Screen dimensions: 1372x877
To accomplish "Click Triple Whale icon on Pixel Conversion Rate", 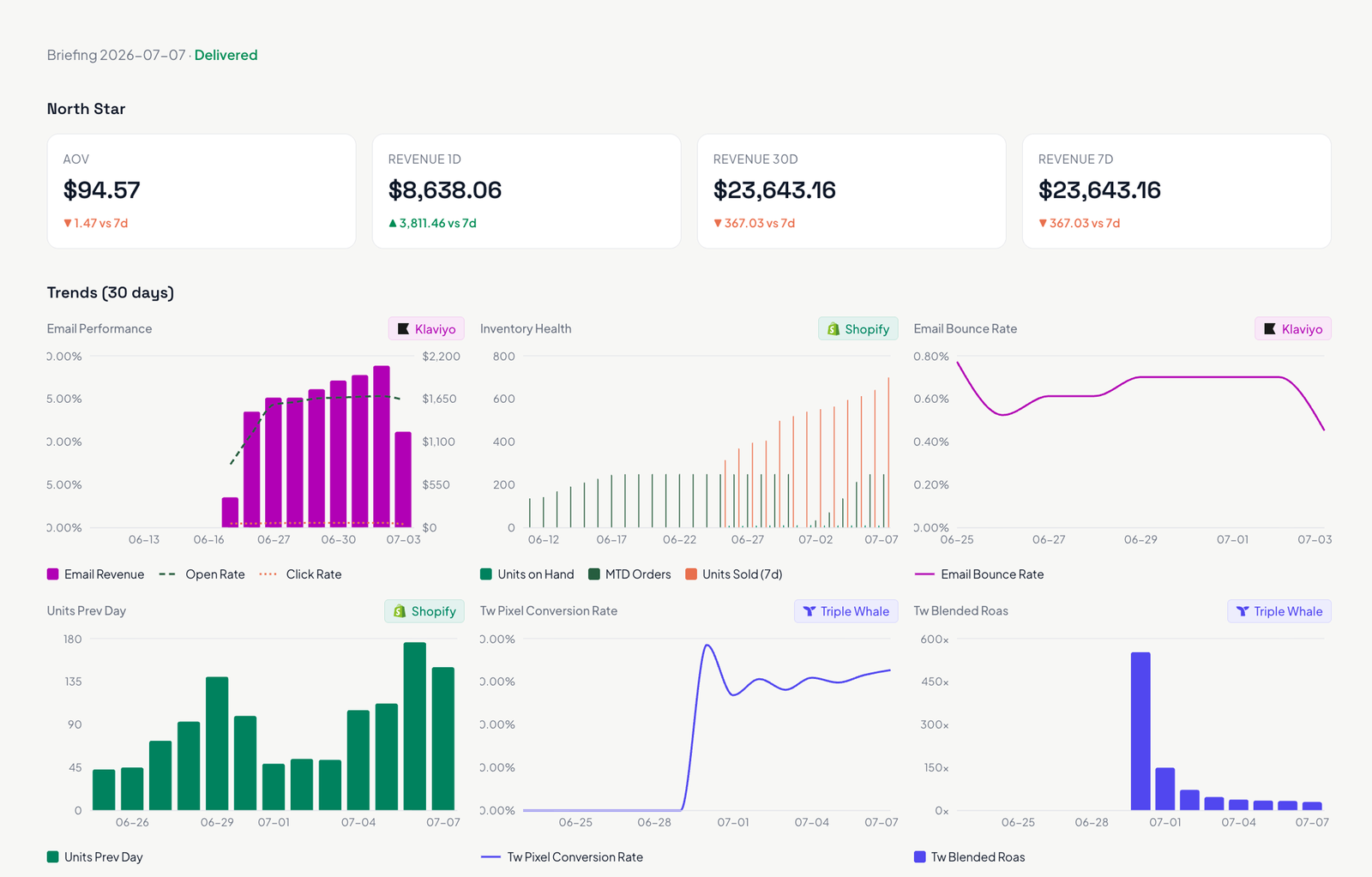I will (x=809, y=611).
